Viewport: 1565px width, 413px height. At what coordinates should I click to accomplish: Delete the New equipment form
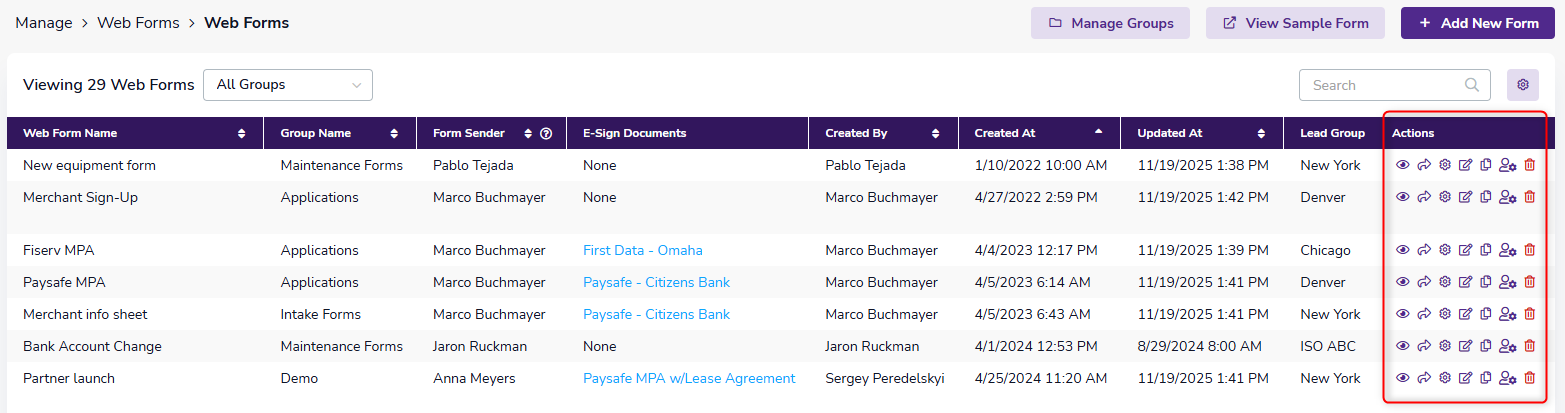tap(1529, 165)
